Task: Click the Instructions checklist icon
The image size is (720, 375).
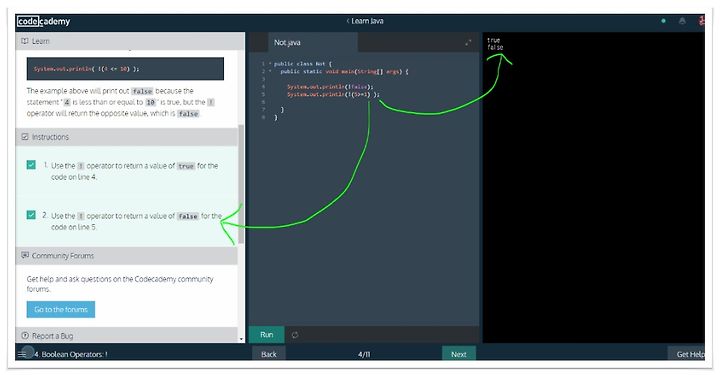Action: (x=25, y=137)
